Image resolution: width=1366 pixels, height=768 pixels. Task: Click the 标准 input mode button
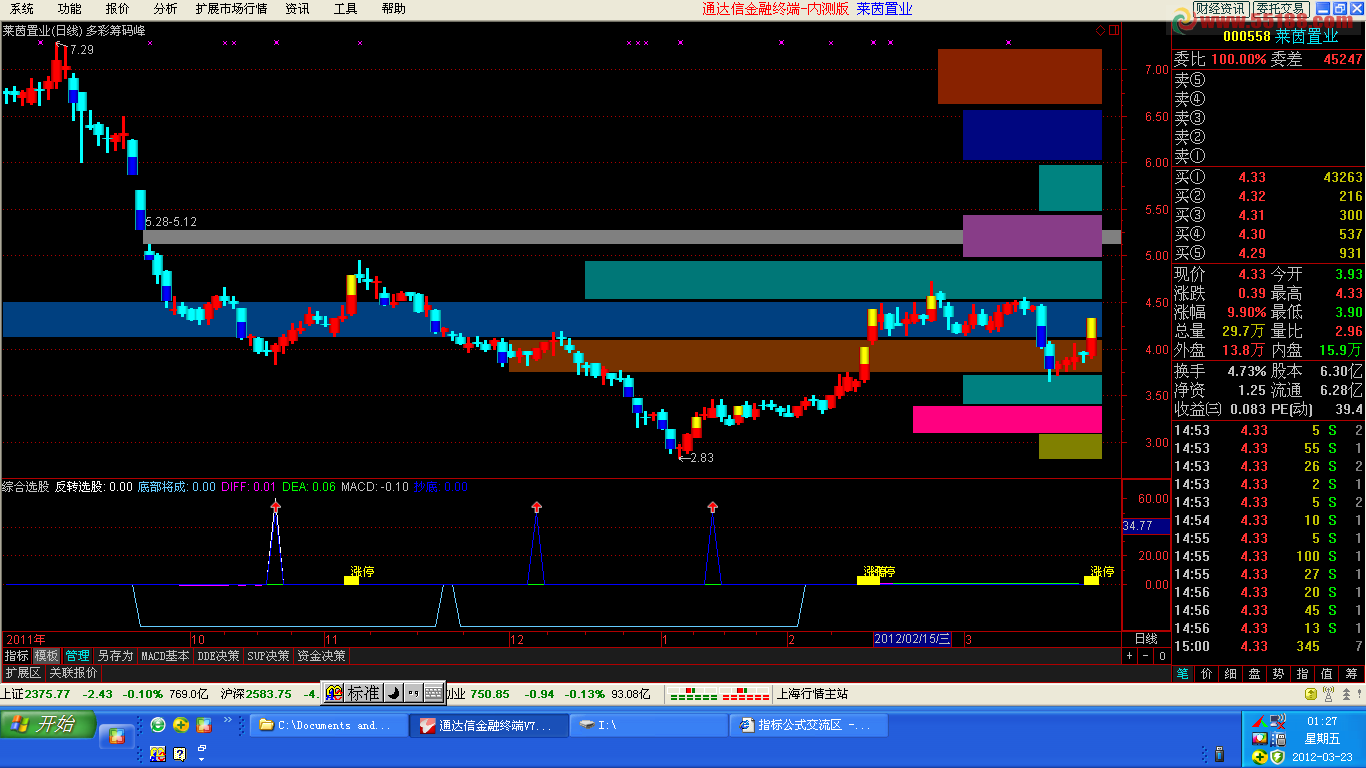(364, 693)
